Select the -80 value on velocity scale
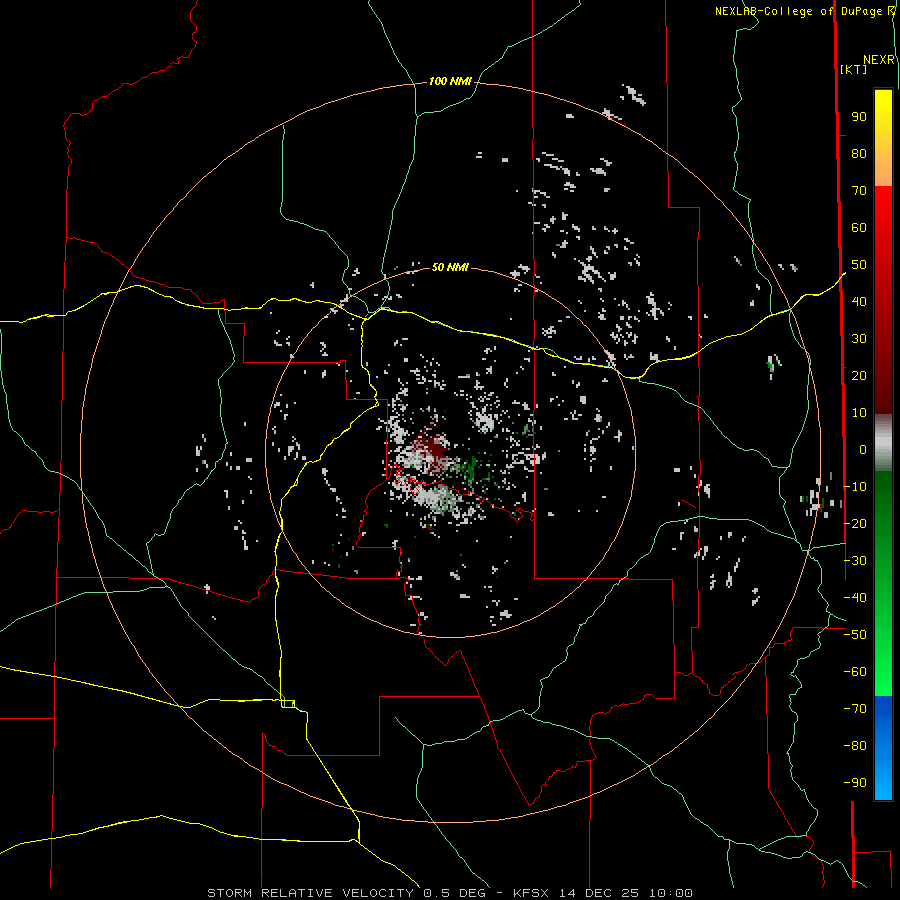 [855, 746]
